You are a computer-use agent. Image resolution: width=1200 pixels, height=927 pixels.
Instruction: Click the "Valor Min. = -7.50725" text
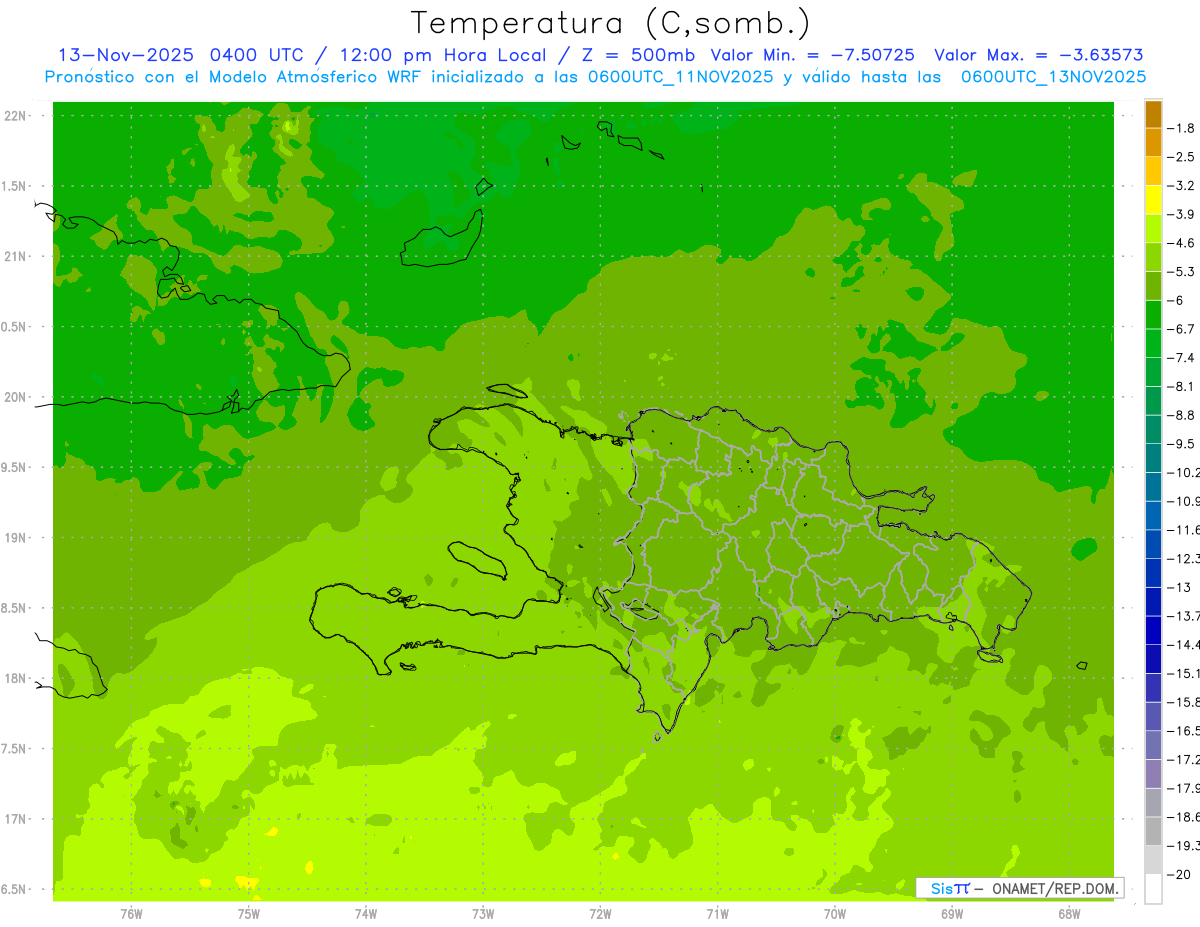pyautogui.click(x=812, y=55)
